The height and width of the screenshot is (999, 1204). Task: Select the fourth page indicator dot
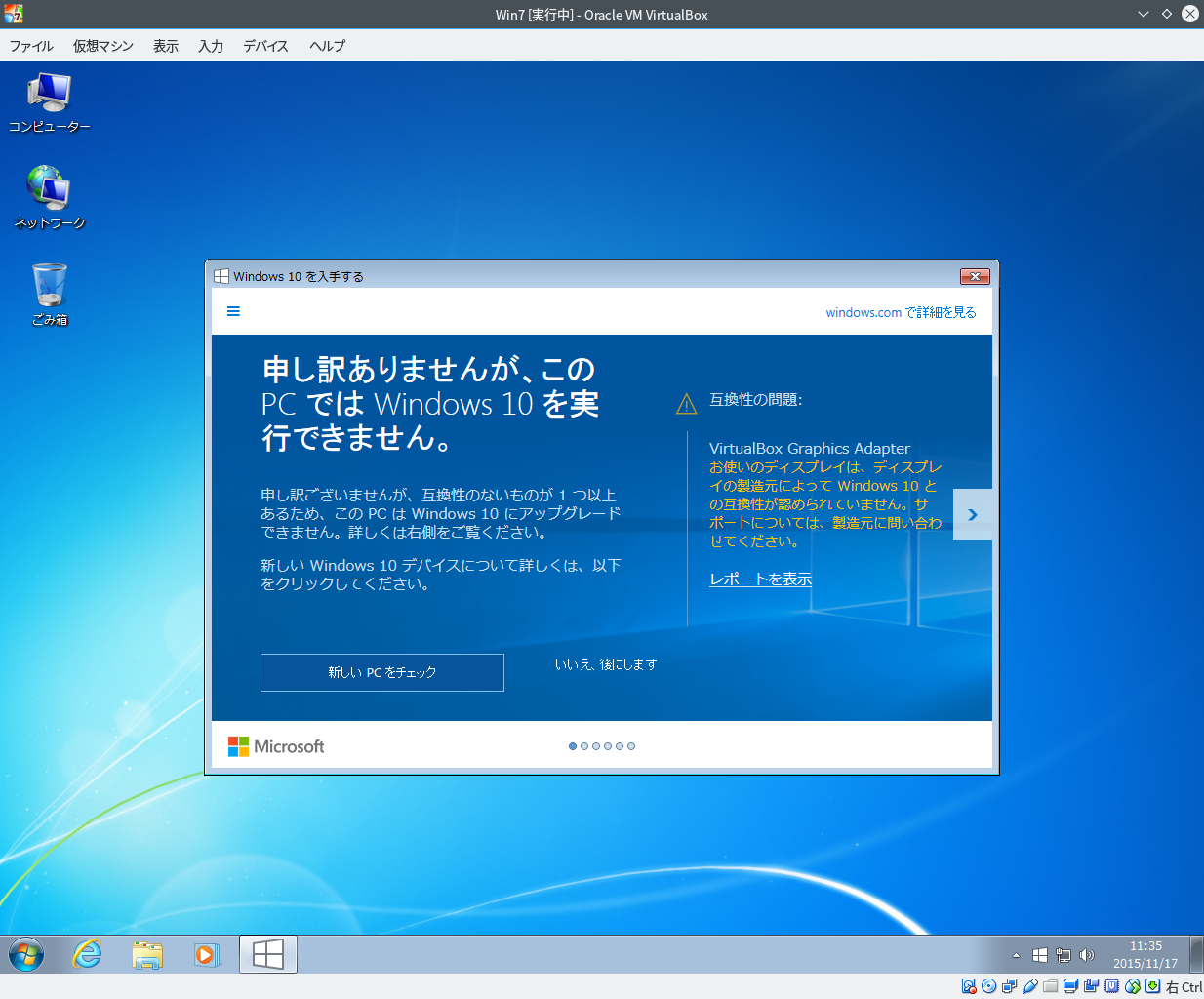click(608, 746)
